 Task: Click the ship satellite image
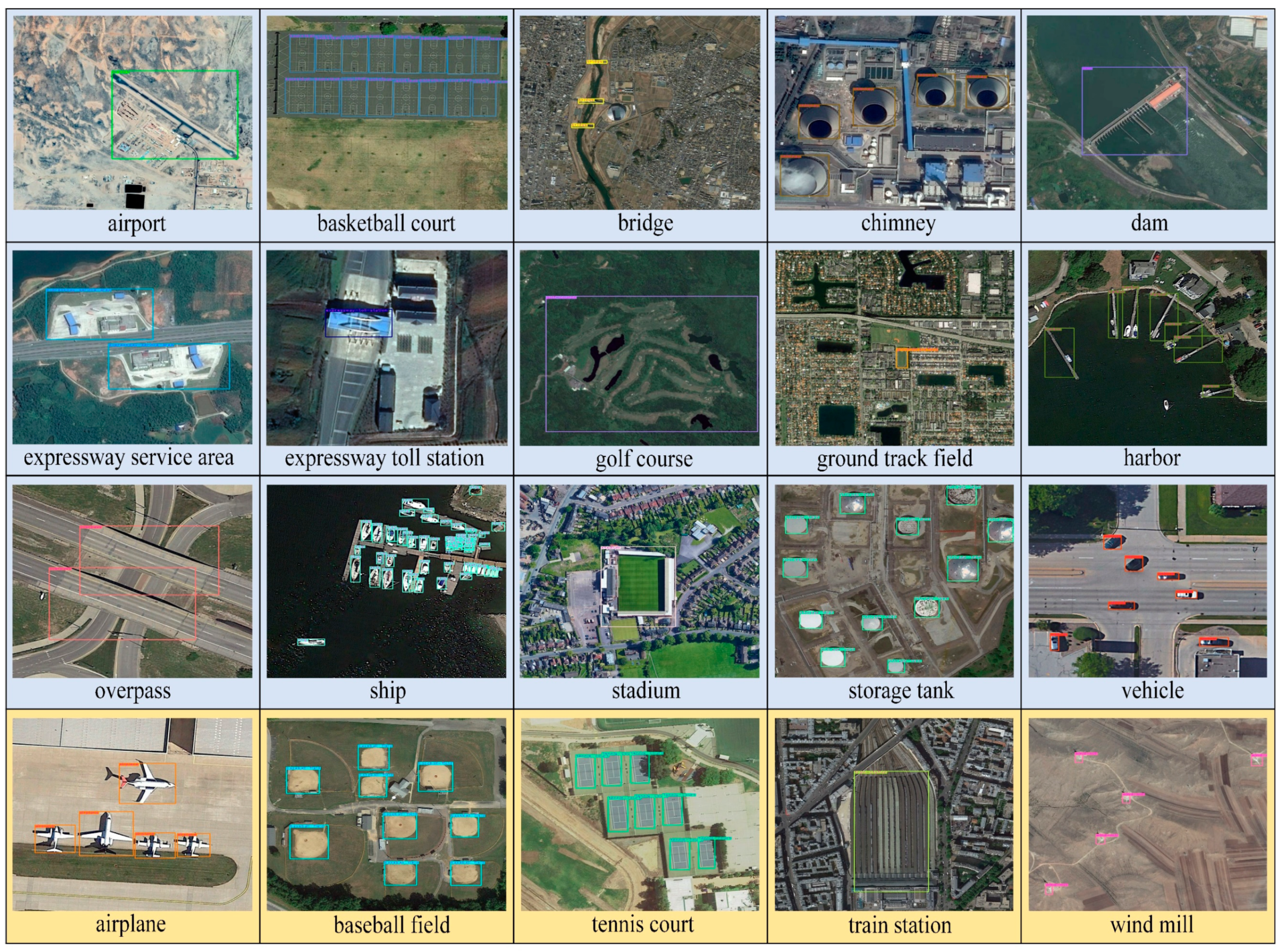pyautogui.click(x=386, y=581)
